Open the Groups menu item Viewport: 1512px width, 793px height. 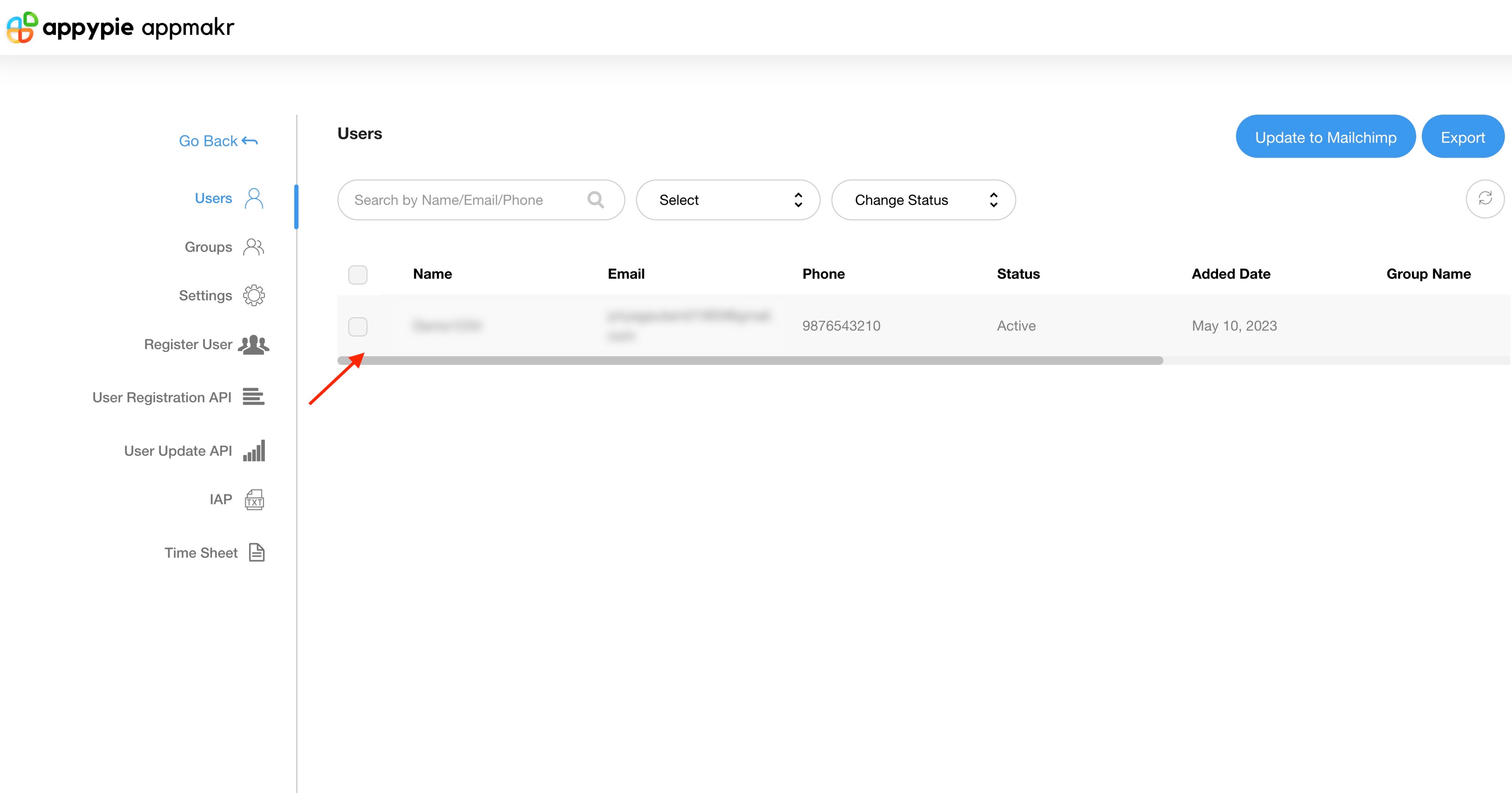[208, 247]
